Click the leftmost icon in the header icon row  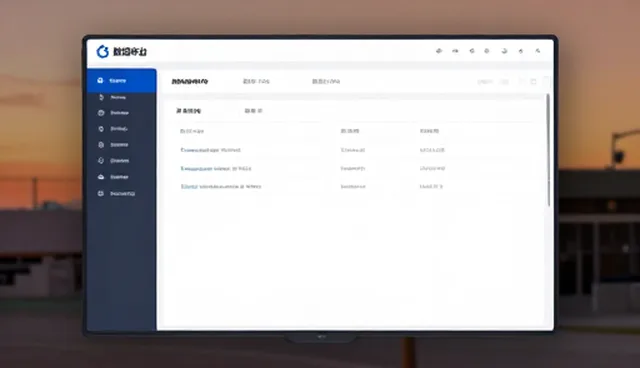coord(439,51)
